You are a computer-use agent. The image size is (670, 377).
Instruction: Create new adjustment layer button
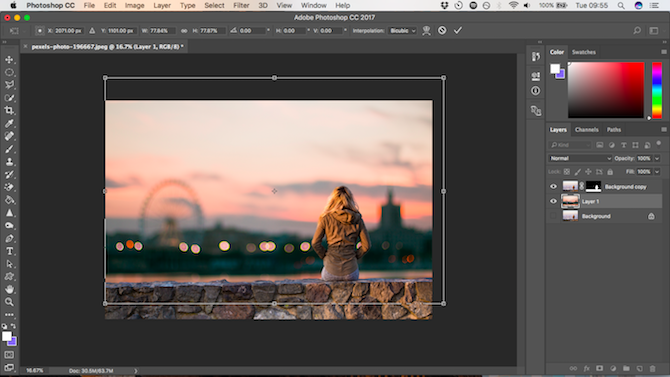tap(613, 368)
